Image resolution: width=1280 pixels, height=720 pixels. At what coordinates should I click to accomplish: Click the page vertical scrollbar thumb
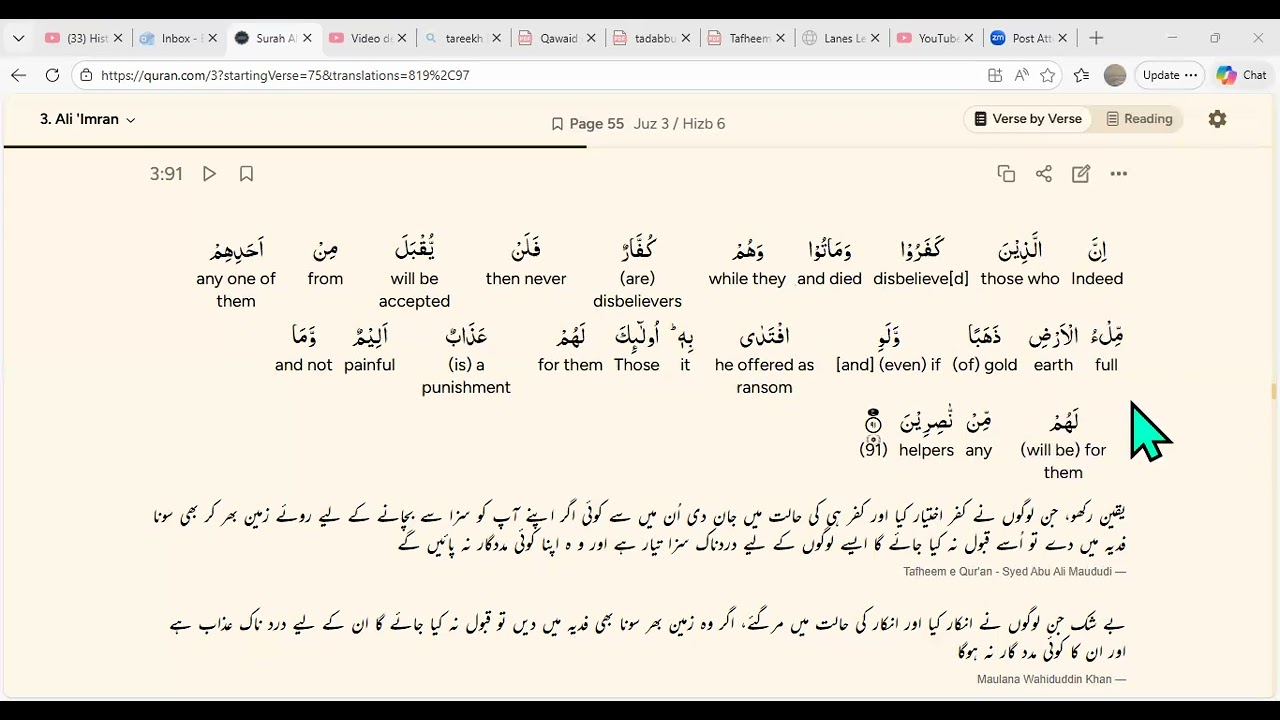pos(1274,391)
